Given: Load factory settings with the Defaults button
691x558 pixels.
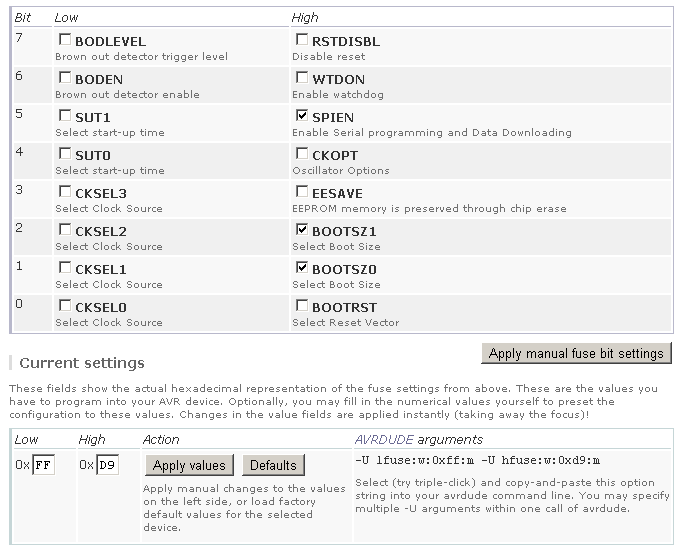Looking at the screenshot, I should pyautogui.click(x=273, y=465).
